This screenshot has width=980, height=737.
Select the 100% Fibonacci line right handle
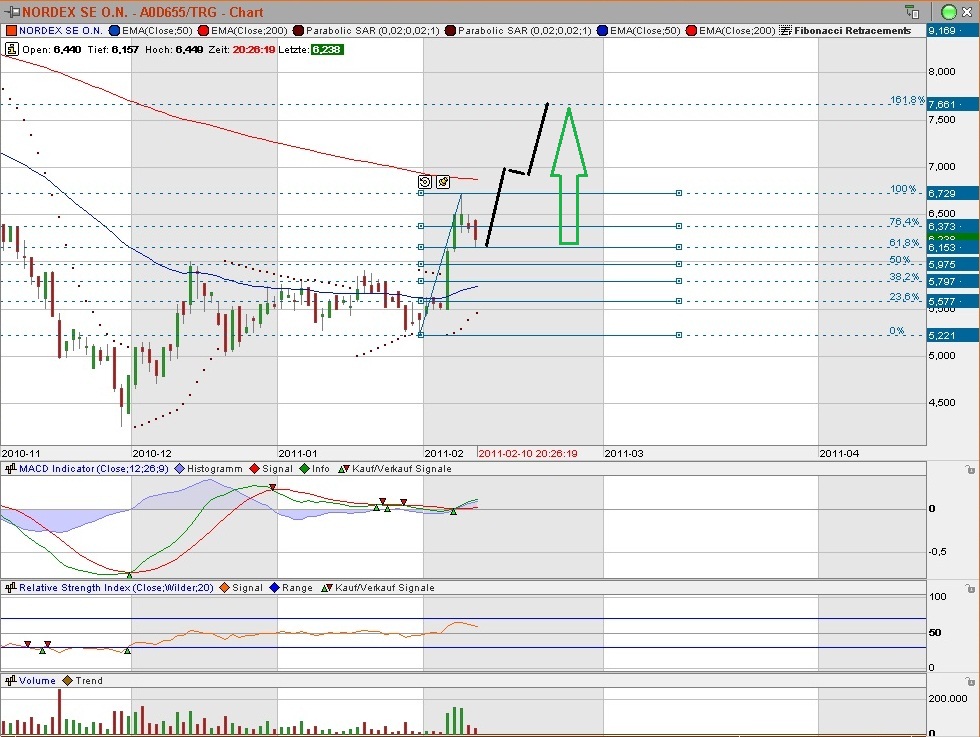point(679,193)
